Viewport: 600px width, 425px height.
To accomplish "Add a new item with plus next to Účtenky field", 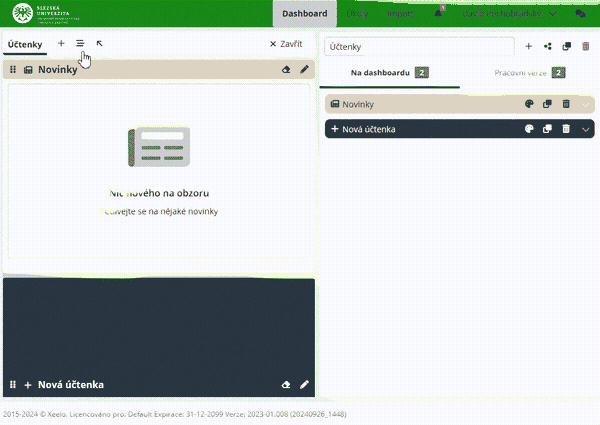I will 529,46.
